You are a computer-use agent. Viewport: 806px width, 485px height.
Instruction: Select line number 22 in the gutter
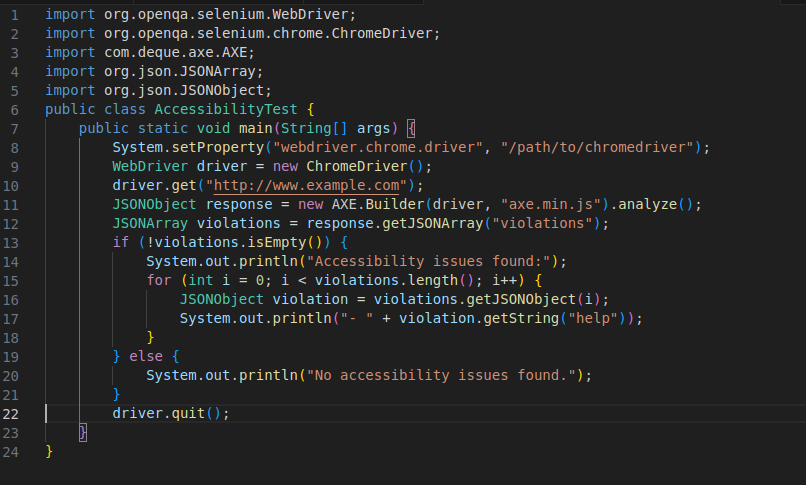click(11, 413)
